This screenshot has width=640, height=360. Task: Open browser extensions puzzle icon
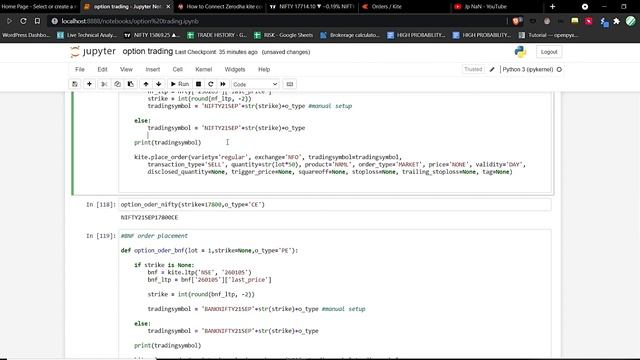[x=617, y=21]
